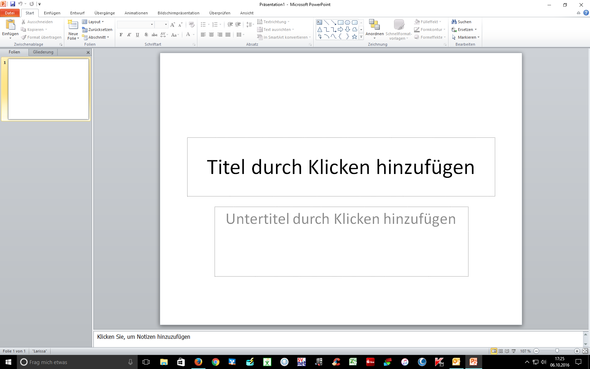Screen dimensions: 590x369
Task: Select the text box shape tool
Action: (319, 22)
